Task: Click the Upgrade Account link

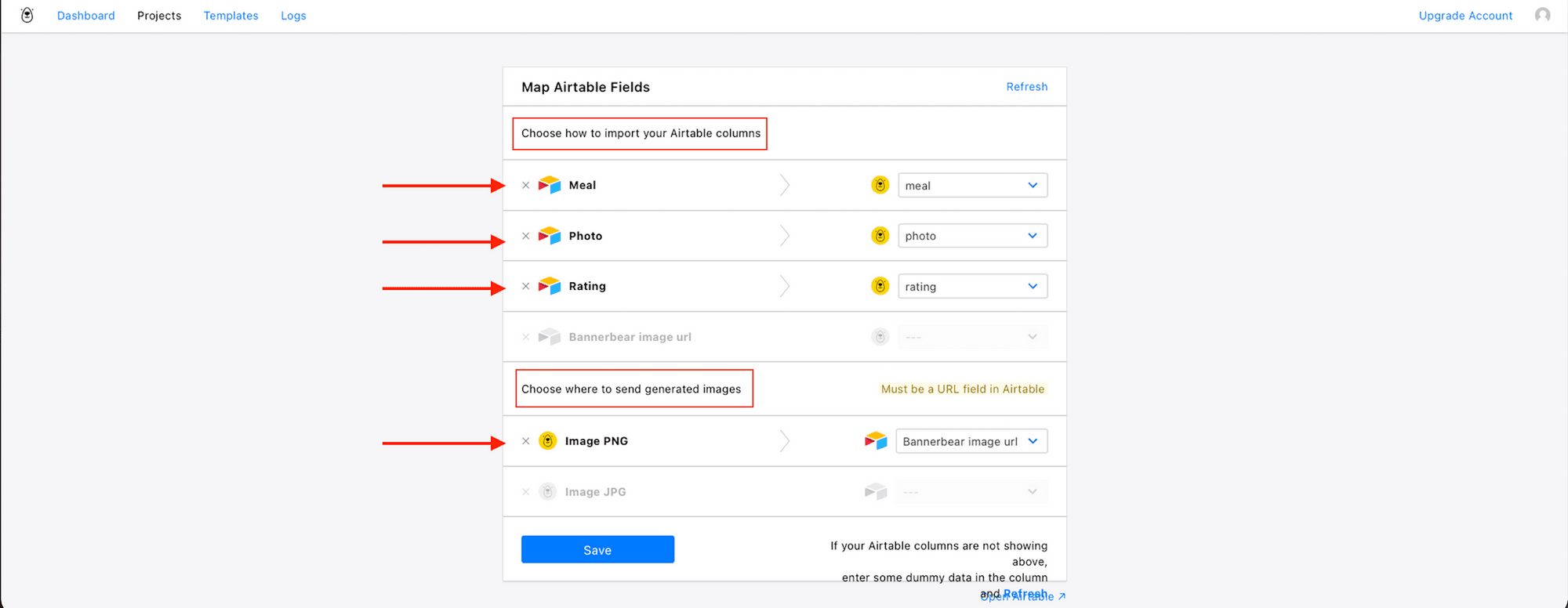Action: pos(1465,16)
